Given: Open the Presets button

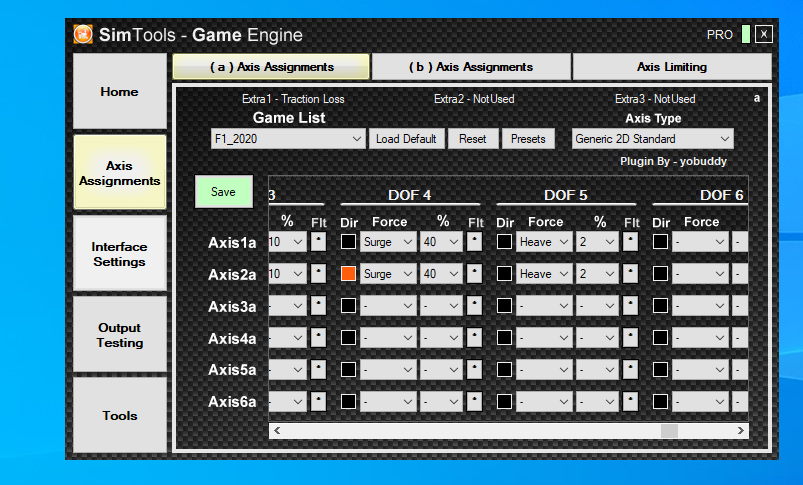Looking at the screenshot, I should (x=528, y=139).
